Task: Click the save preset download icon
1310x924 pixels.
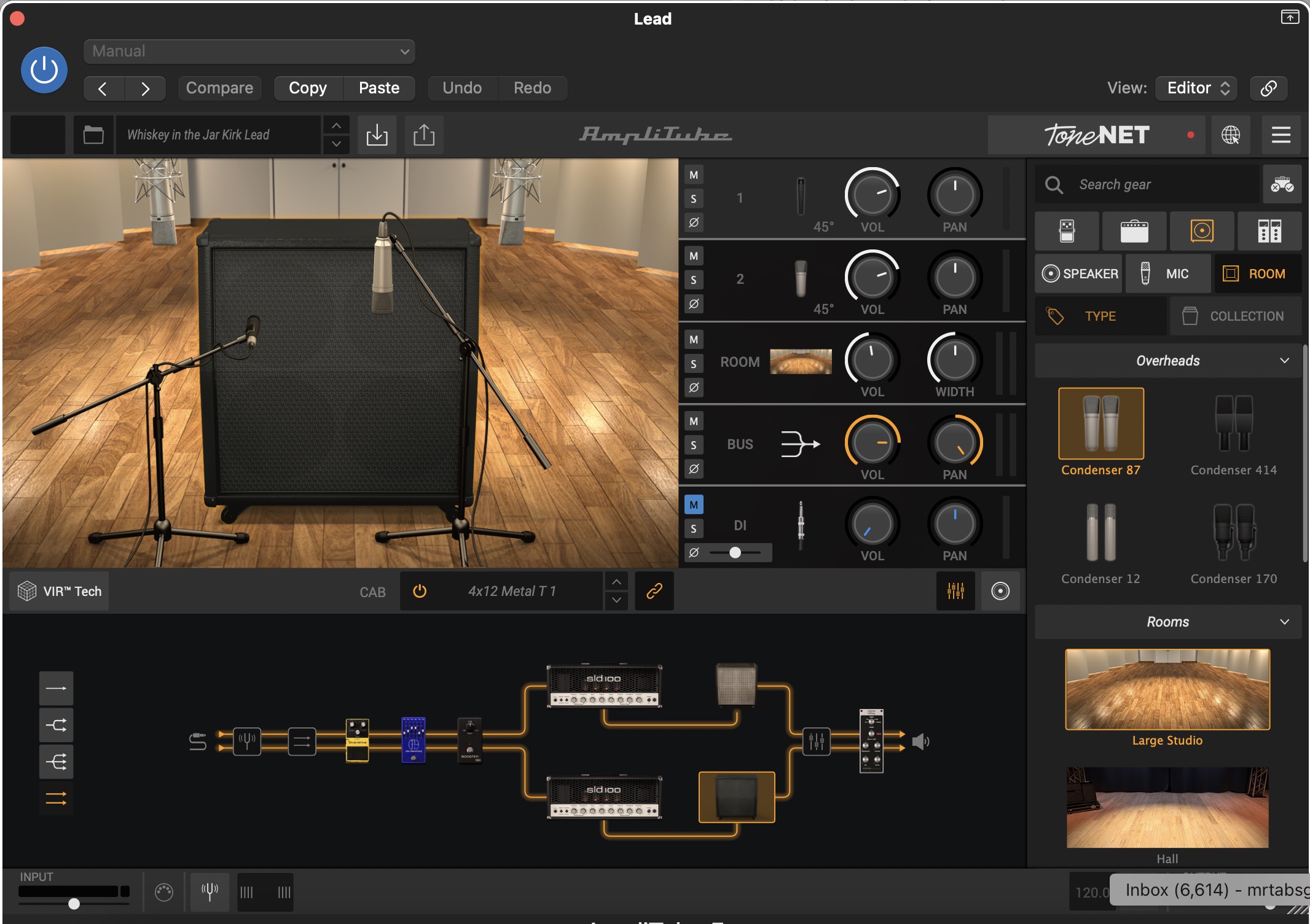Action: 377,135
